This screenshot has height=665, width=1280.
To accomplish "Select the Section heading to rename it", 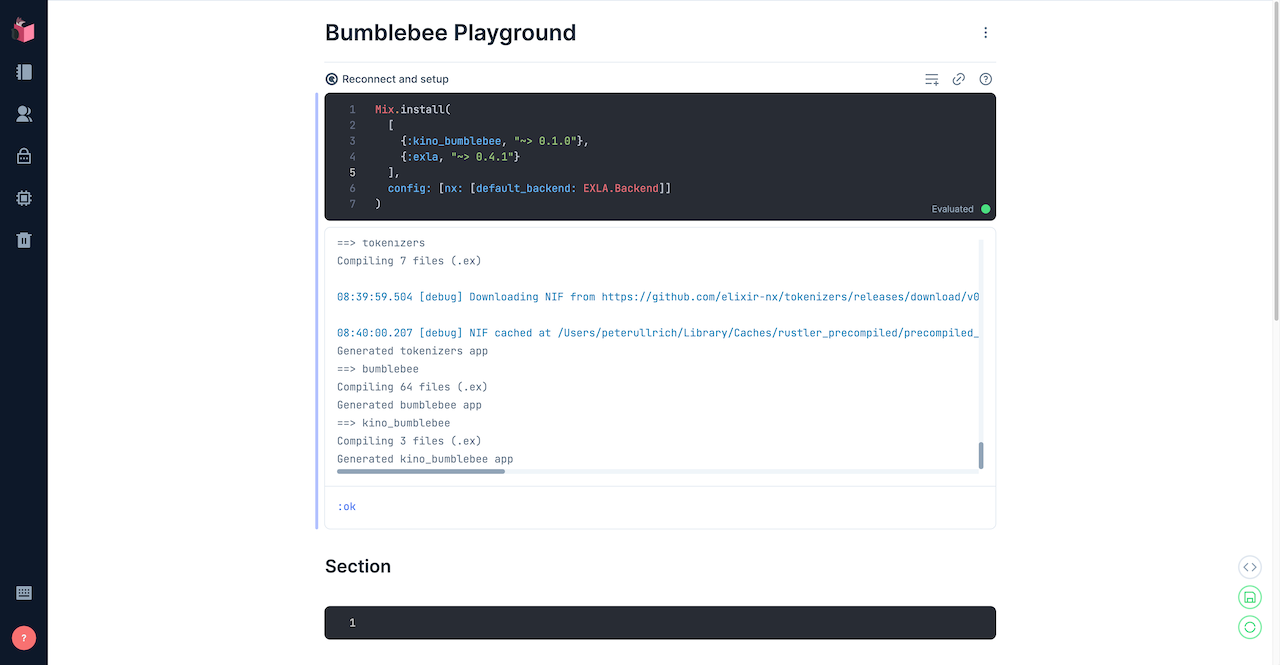I will click(358, 566).
